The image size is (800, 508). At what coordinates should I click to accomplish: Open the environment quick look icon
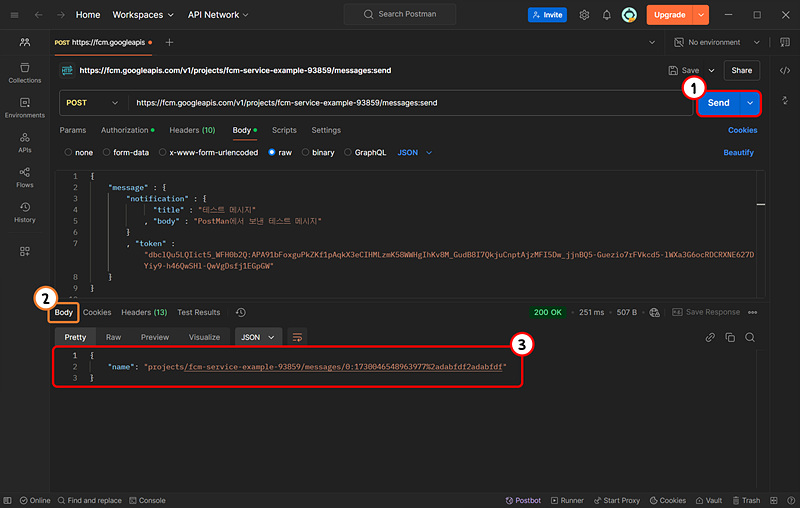point(785,42)
